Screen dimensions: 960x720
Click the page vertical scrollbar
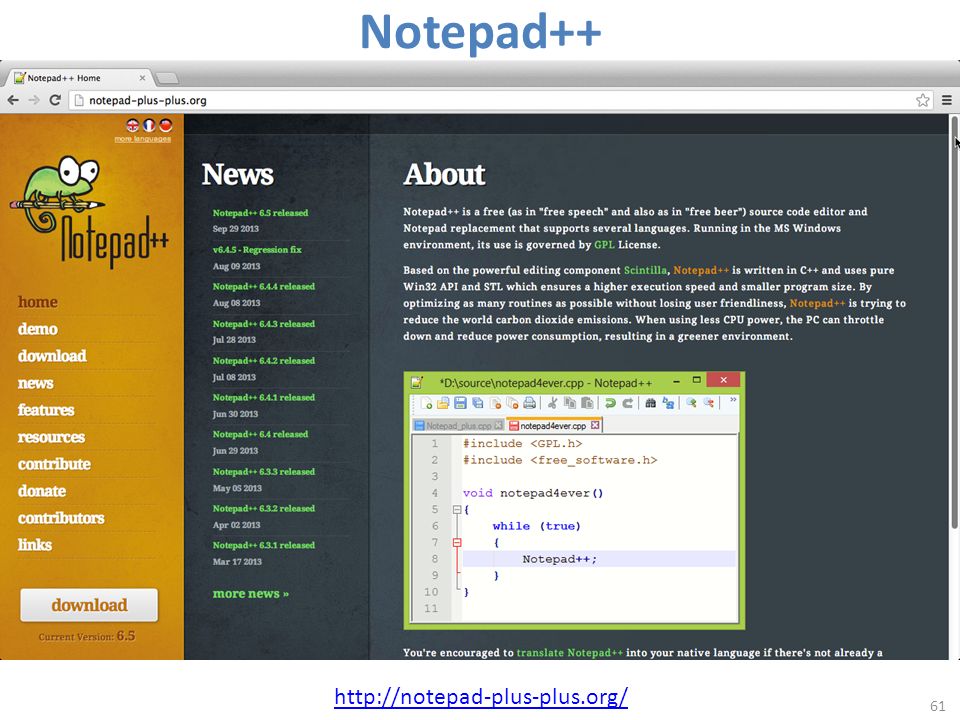click(954, 321)
